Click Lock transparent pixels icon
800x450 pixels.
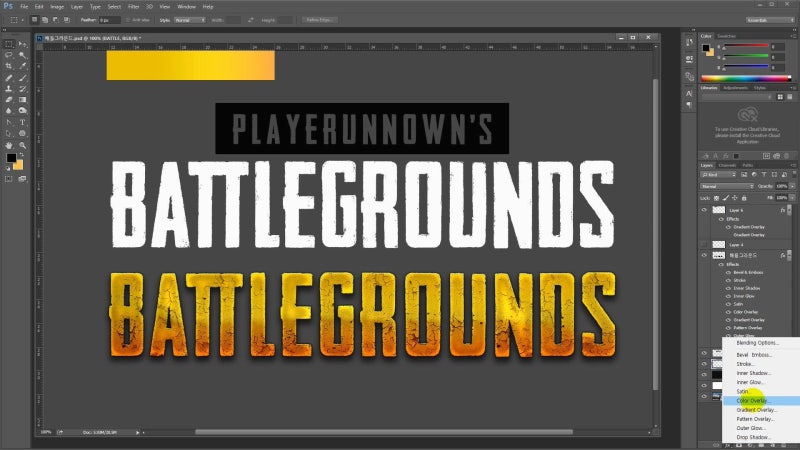716,198
